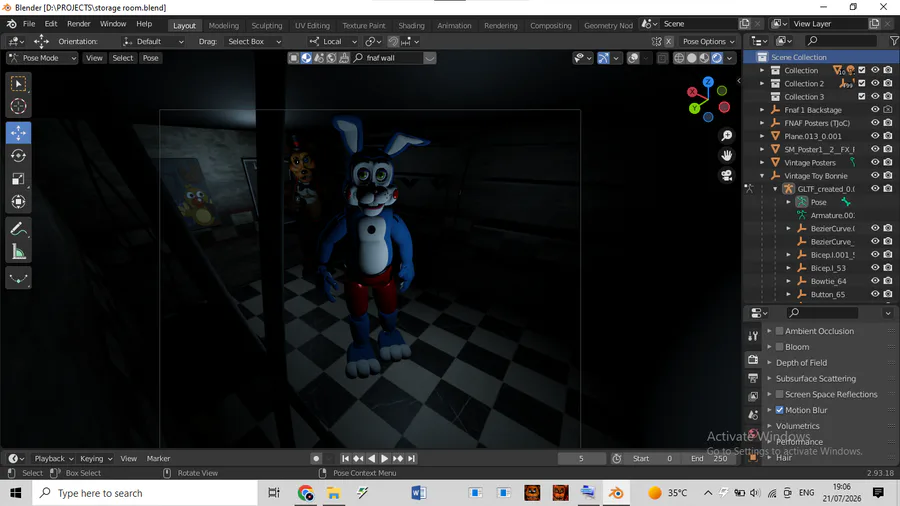Select the 3D Cursor tool

tap(18, 106)
